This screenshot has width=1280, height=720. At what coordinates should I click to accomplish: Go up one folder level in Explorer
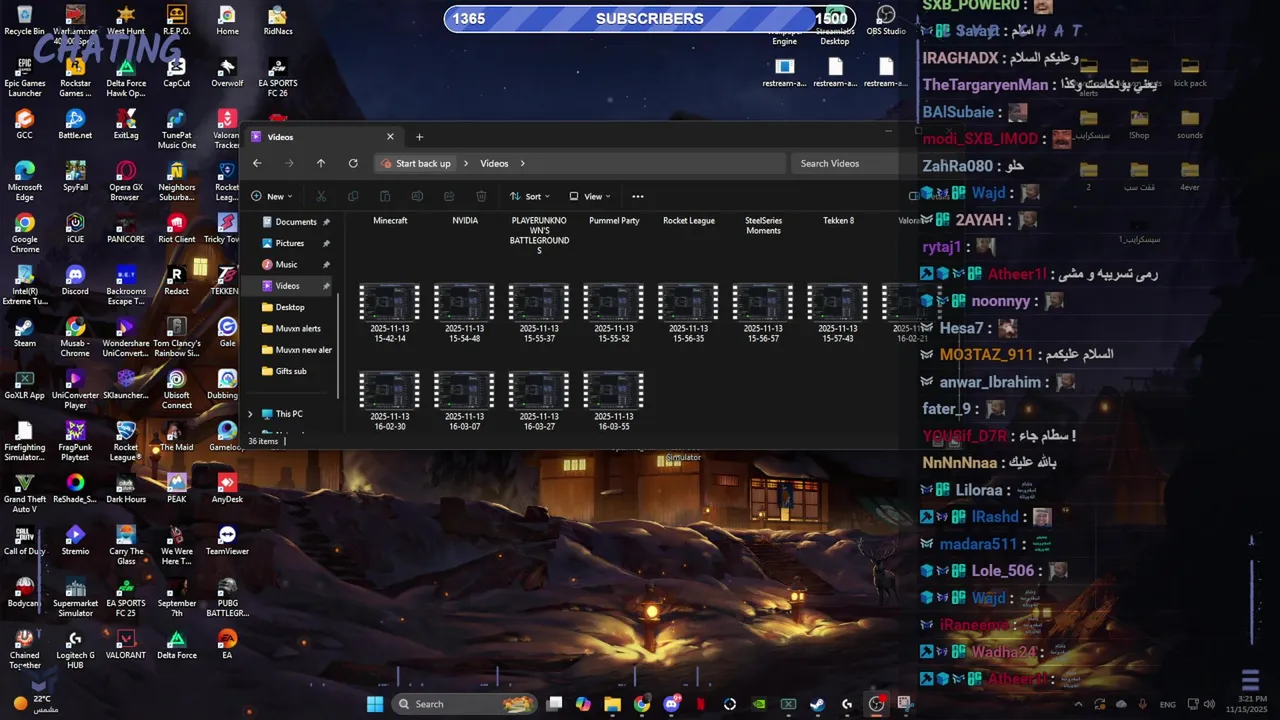[321, 163]
